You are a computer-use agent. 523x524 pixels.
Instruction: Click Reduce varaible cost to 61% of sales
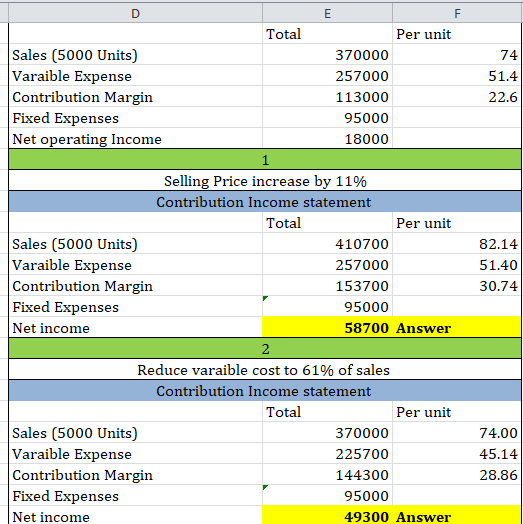tap(263, 370)
